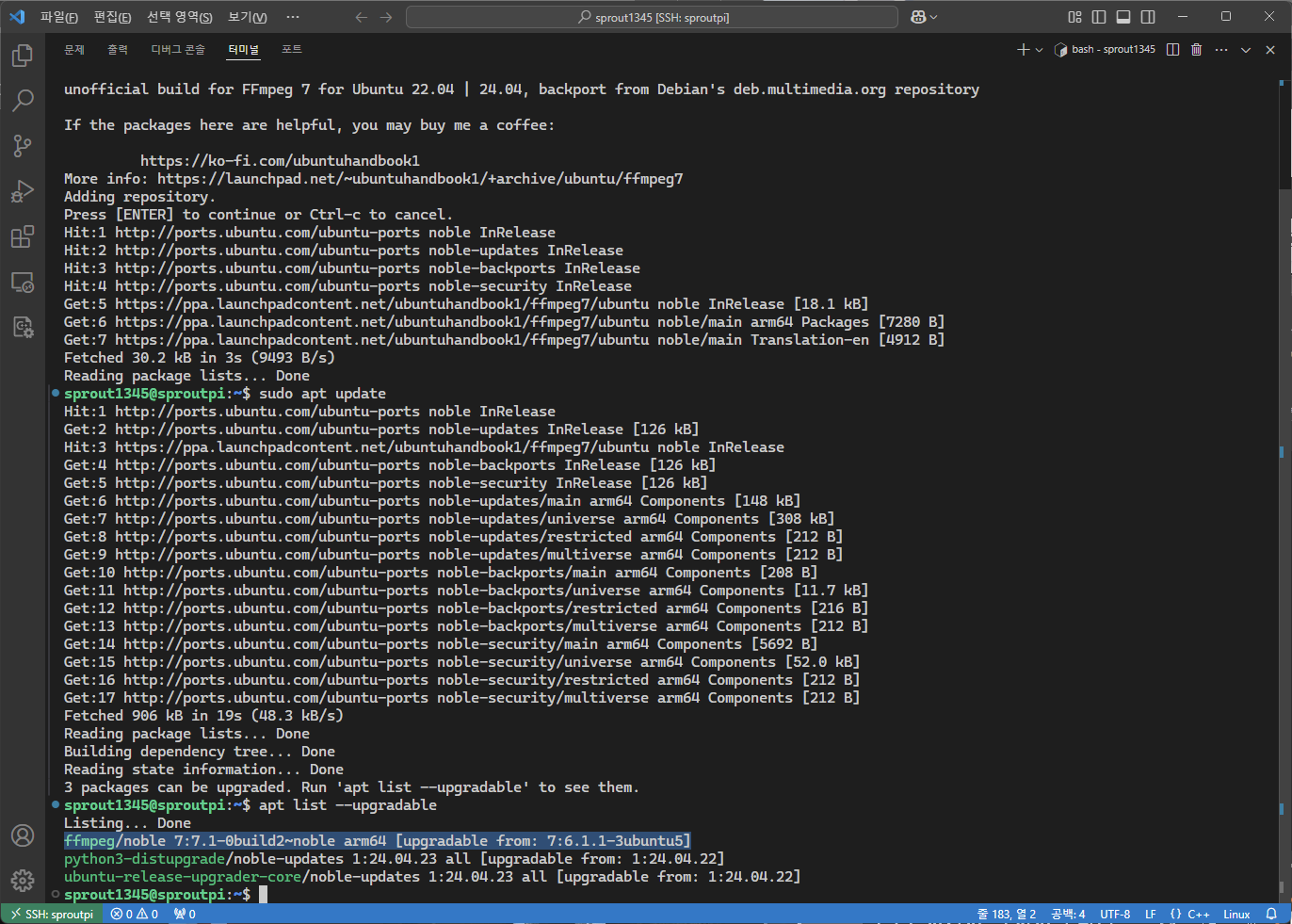The image size is (1292, 924).
Task: Click the python3-distupgrade package line
Action: point(394,858)
